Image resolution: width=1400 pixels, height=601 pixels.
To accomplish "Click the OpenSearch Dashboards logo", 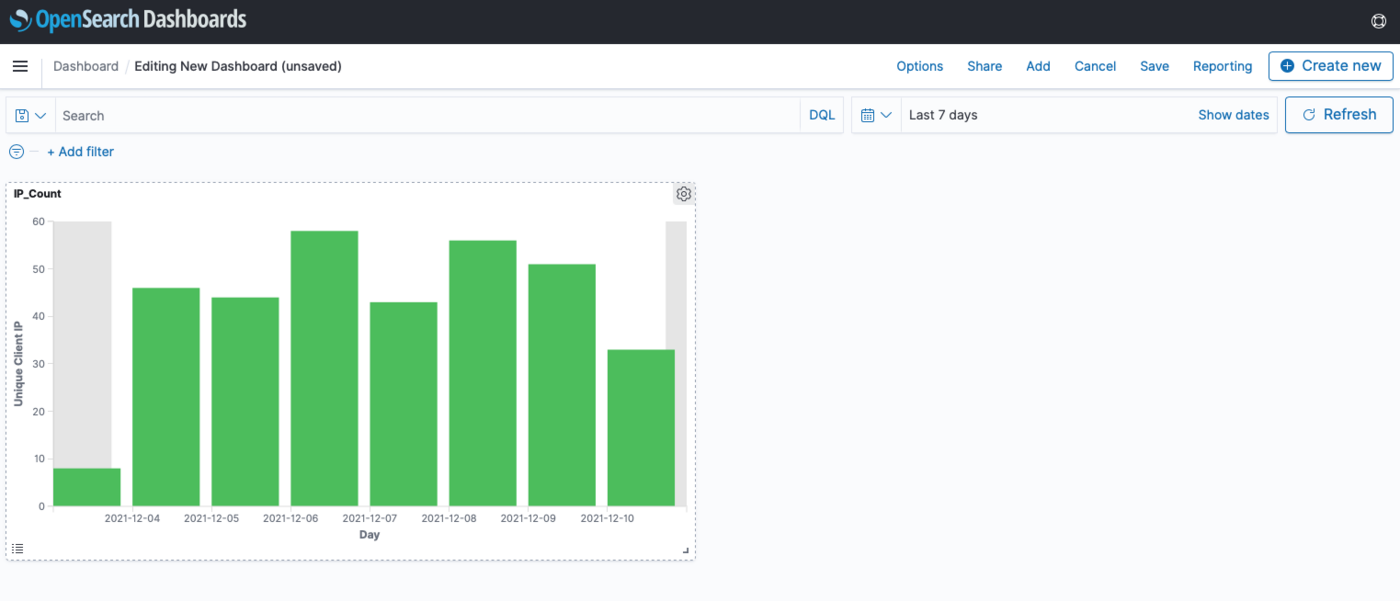I will tap(128, 19).
